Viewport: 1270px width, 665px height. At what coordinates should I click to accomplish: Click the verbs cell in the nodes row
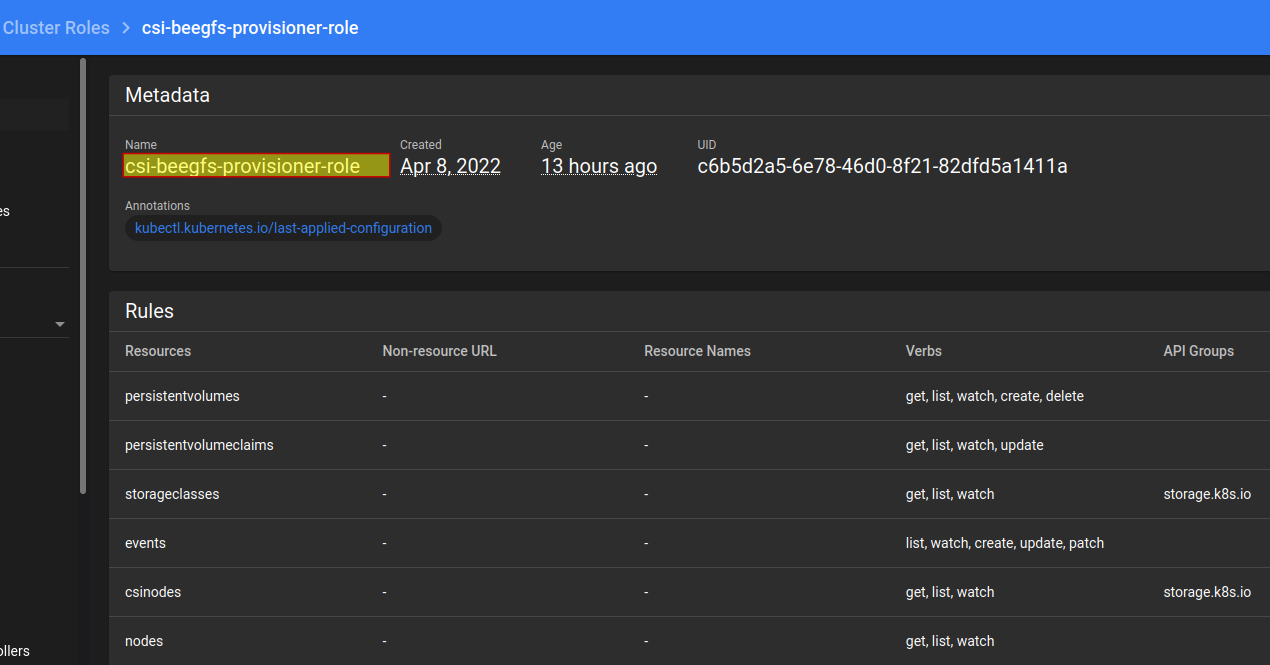coord(950,641)
